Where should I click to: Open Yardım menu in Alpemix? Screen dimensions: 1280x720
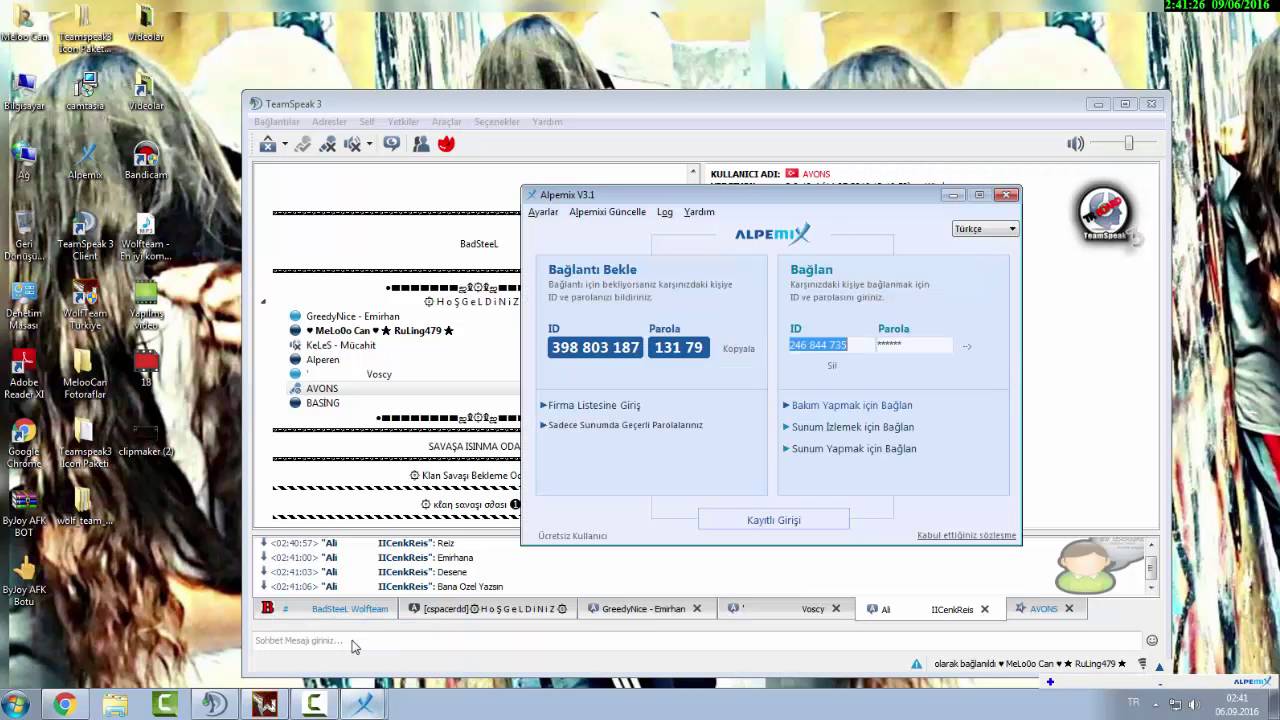coord(699,212)
